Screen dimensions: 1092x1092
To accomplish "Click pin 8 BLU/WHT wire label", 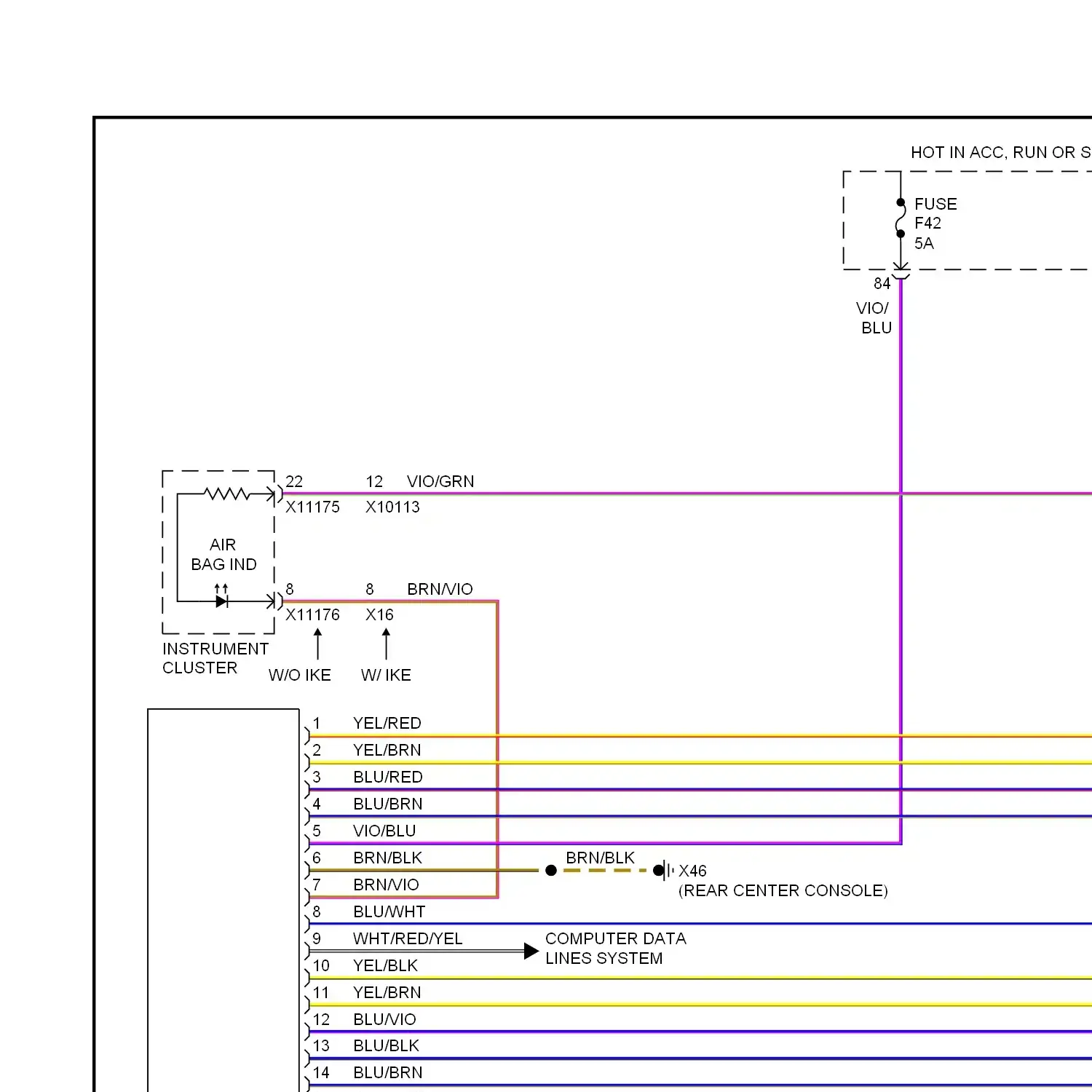I will (389, 912).
